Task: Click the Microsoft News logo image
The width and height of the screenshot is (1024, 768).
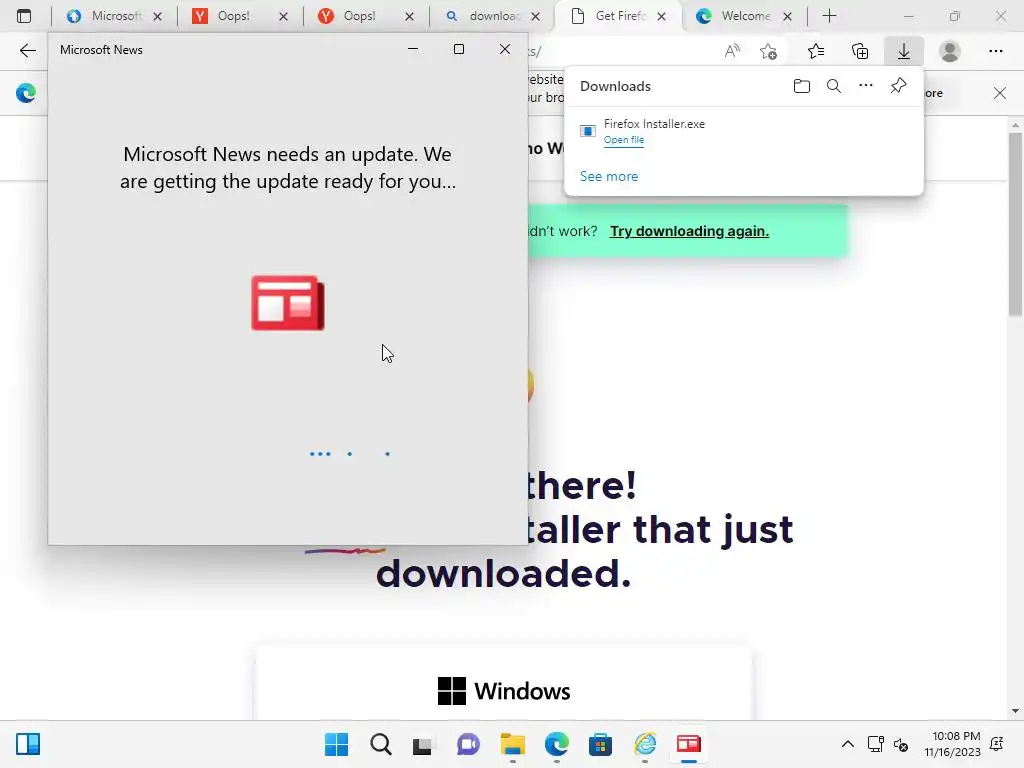Action: click(288, 302)
